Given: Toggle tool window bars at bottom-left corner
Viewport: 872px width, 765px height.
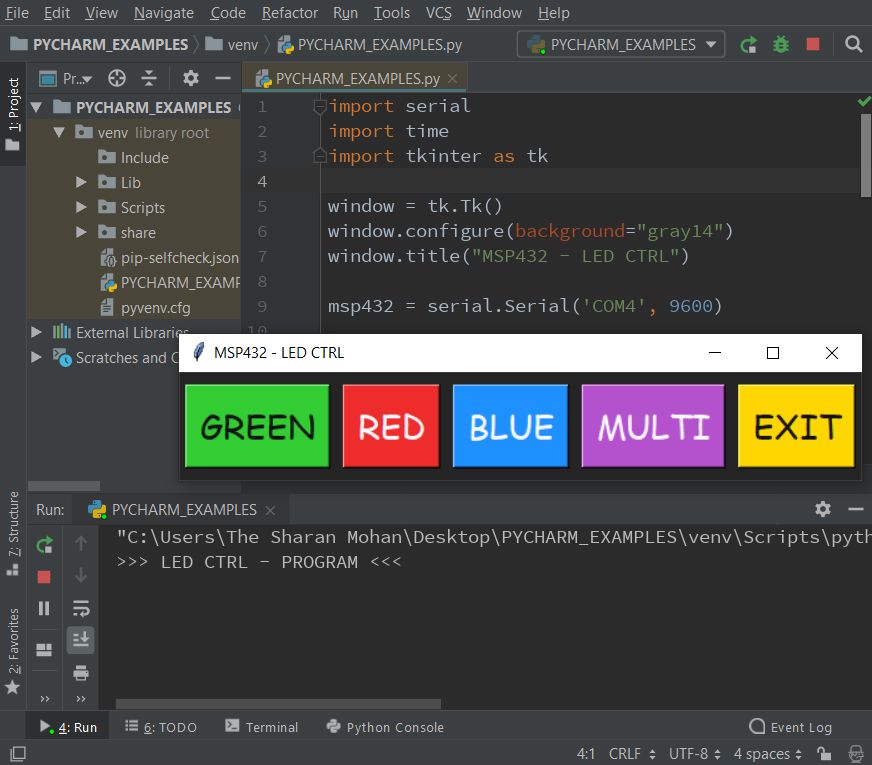Looking at the screenshot, I should coord(18,754).
